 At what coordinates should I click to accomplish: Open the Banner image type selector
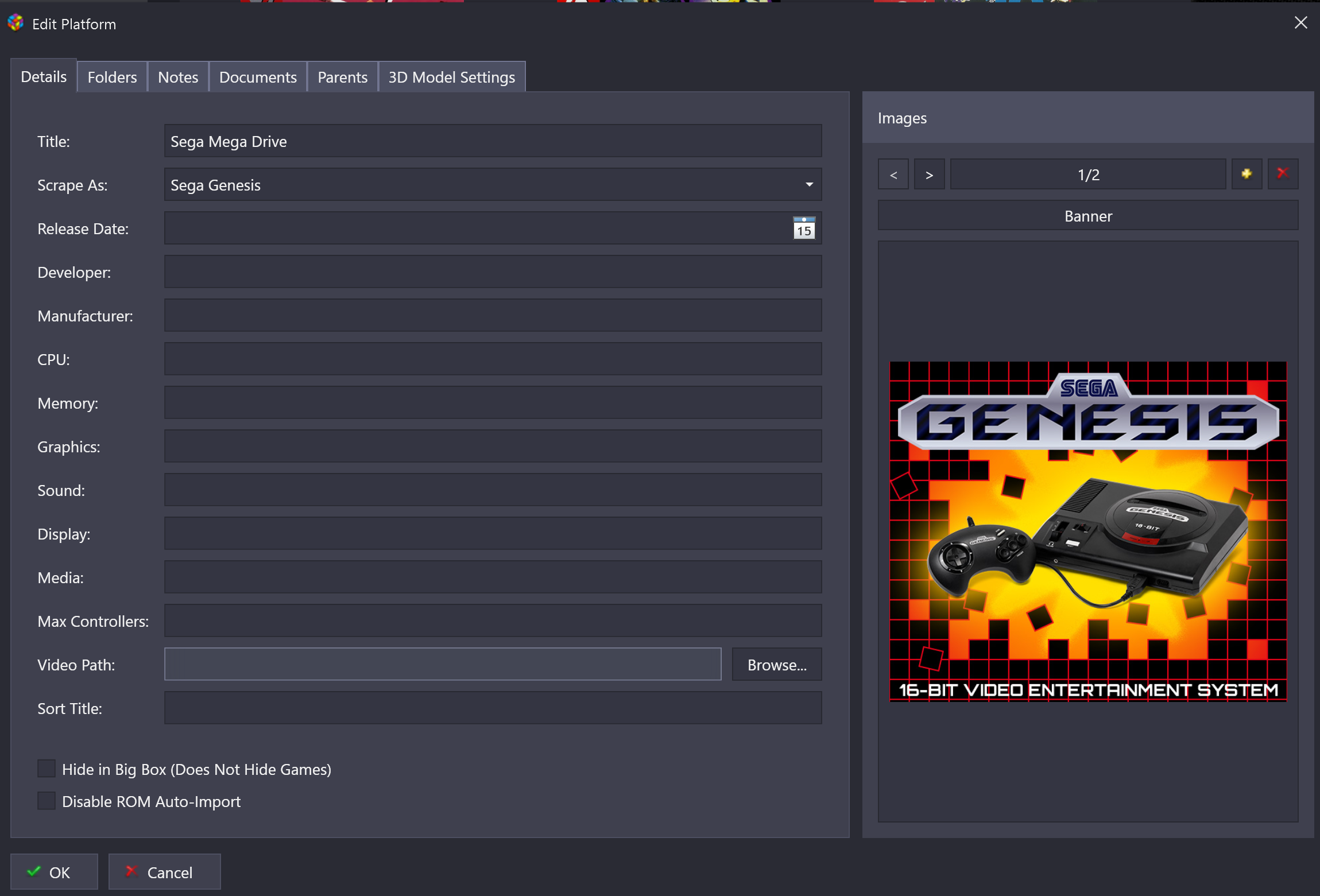click(1087, 216)
